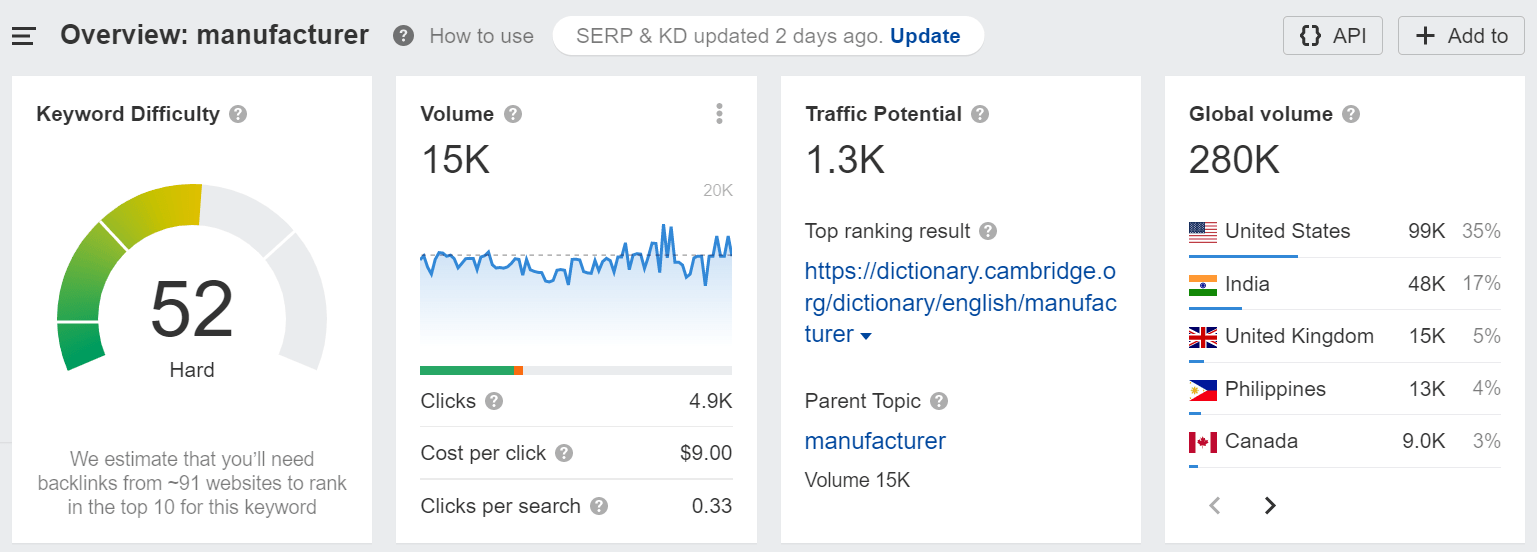Click help icon next to Volume heading
Image resolution: width=1537 pixels, height=552 pixels.
point(513,114)
